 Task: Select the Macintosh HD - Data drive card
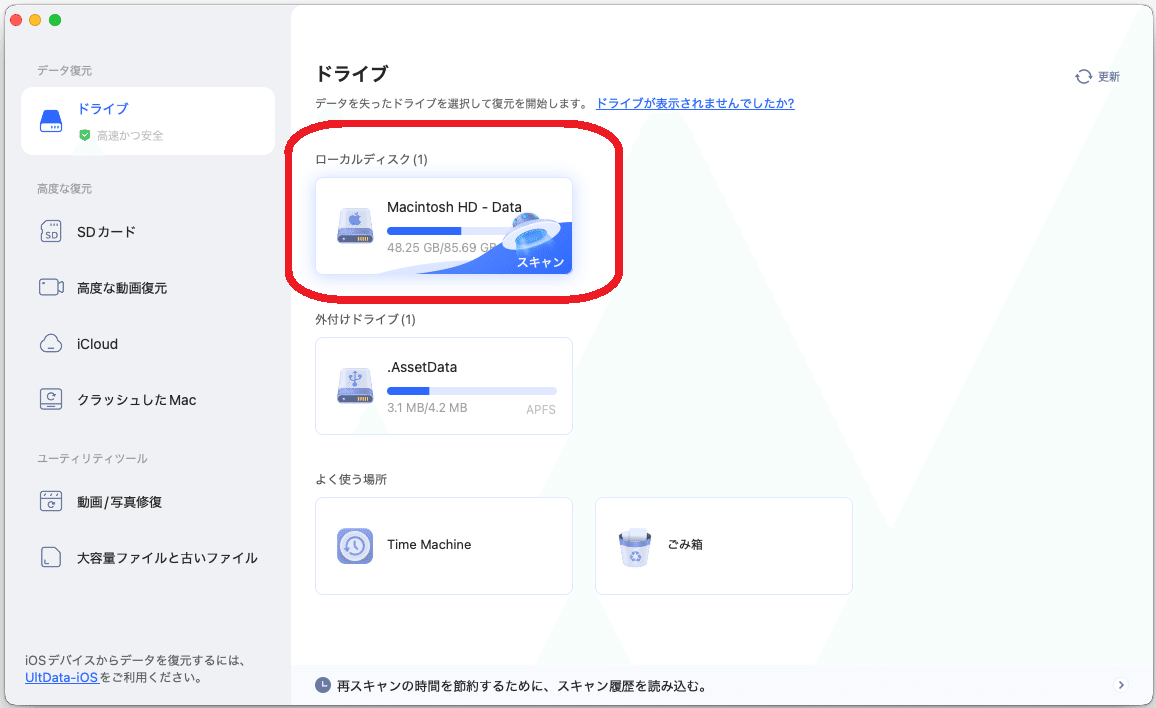click(443, 226)
